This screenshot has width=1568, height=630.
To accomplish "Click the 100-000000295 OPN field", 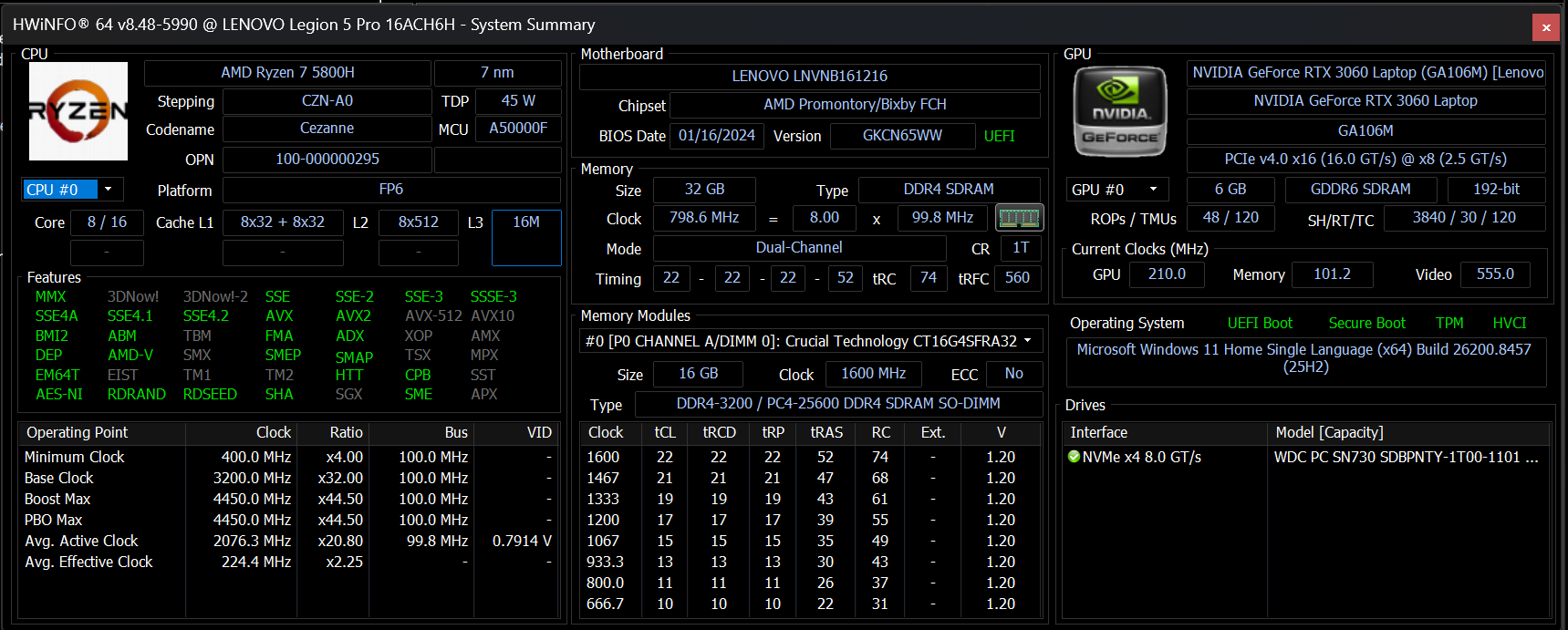I will [x=327, y=160].
